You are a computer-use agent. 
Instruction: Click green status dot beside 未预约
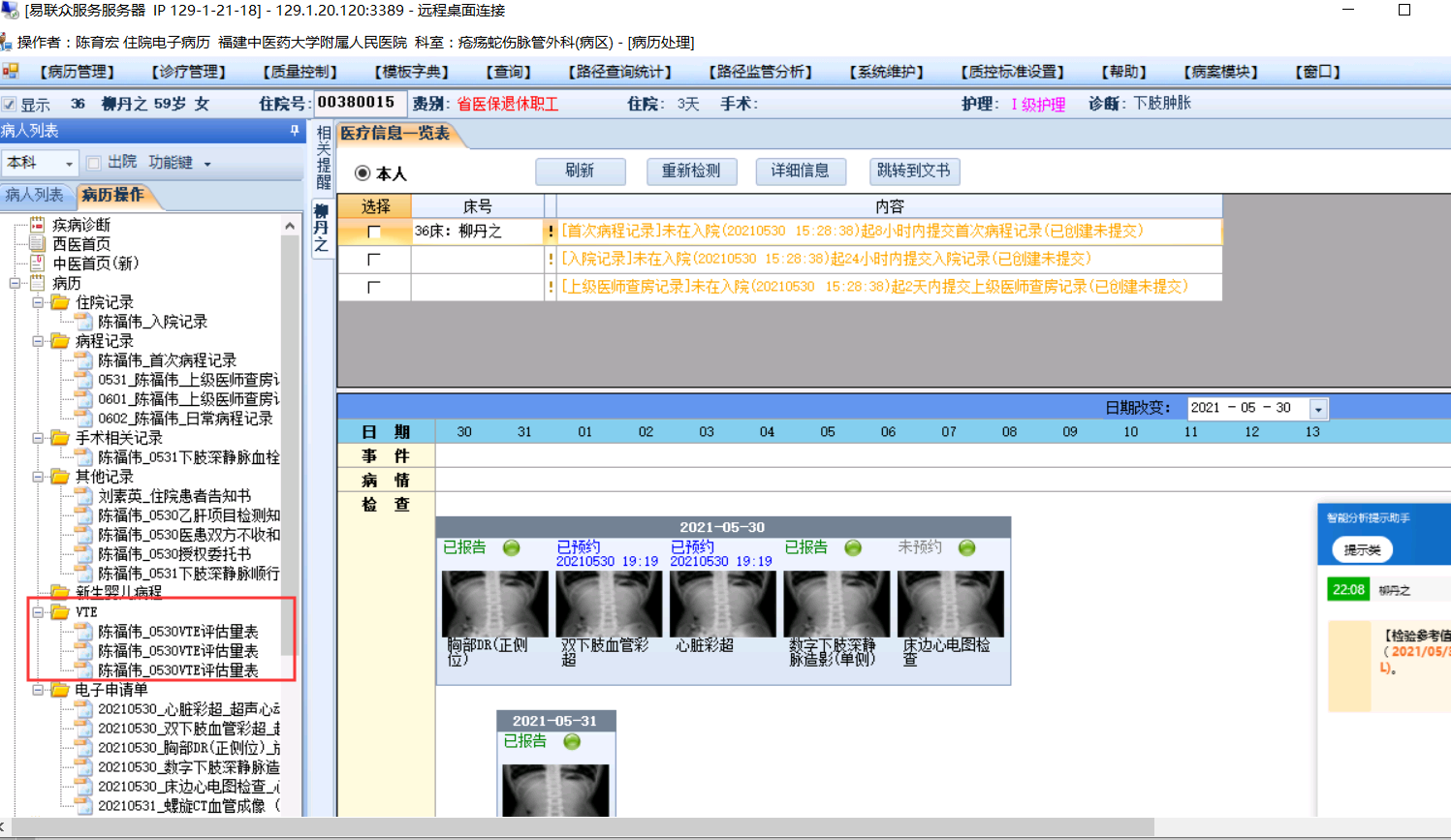966,548
